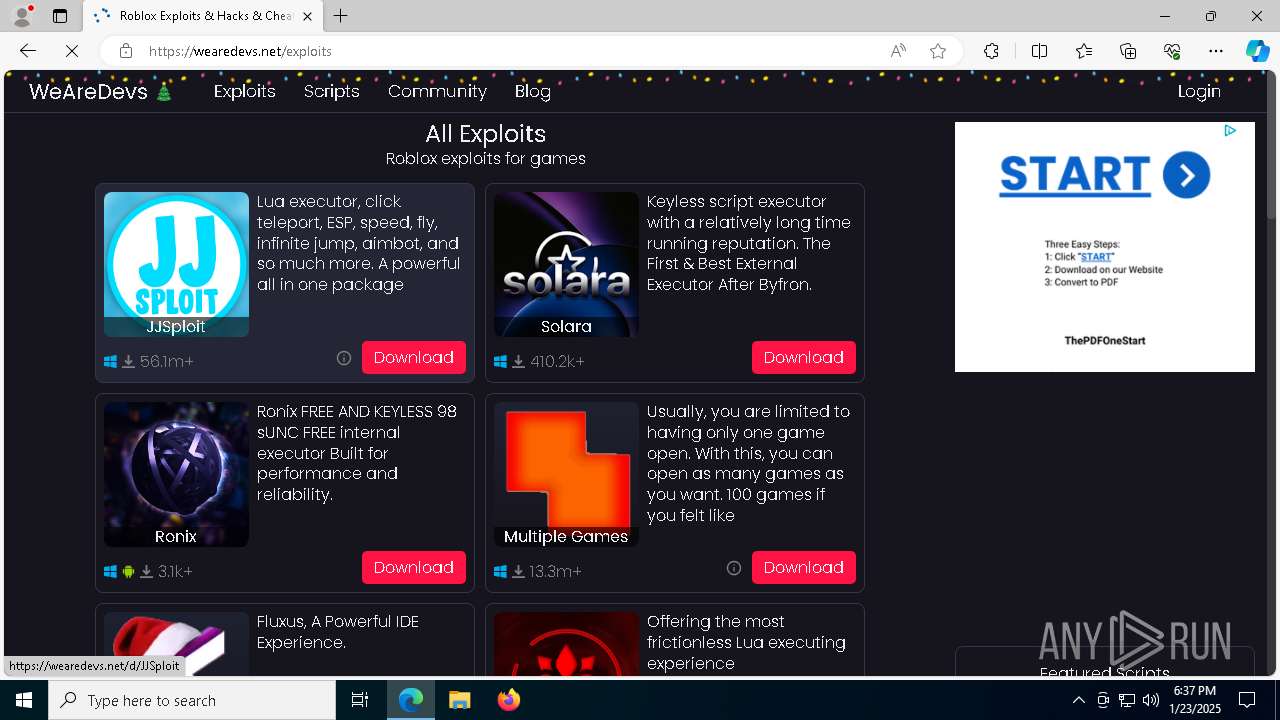This screenshot has width=1280, height=720.
Task: Open a new tab with plus
Action: tap(341, 16)
